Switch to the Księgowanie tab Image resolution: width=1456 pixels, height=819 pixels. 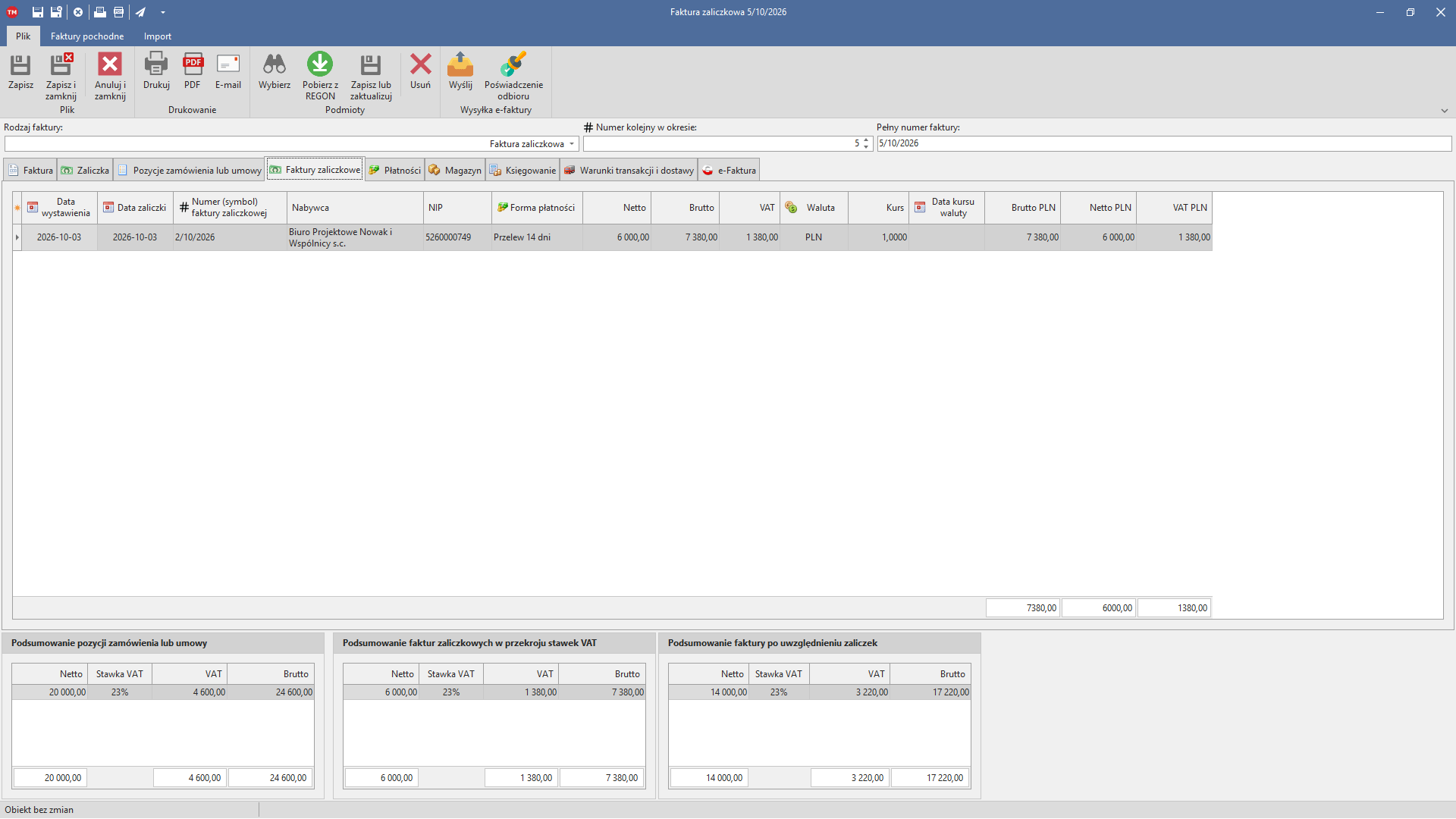[x=523, y=170]
